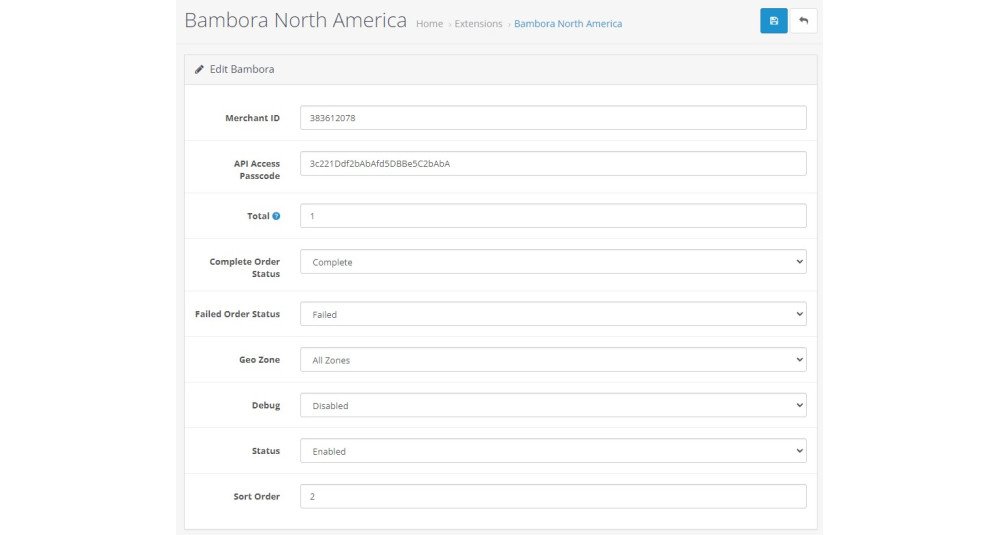Screen dimensions: 1000x535
Task: Click the back arrow cancel icon
Action: 804,21
